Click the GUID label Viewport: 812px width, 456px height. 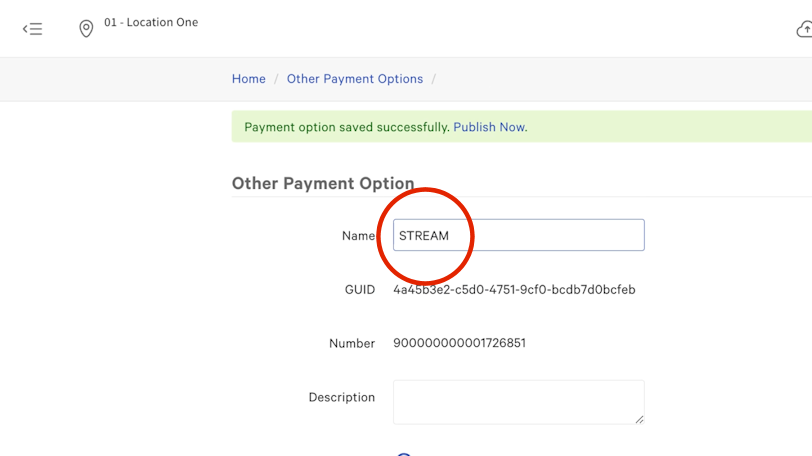(359, 290)
